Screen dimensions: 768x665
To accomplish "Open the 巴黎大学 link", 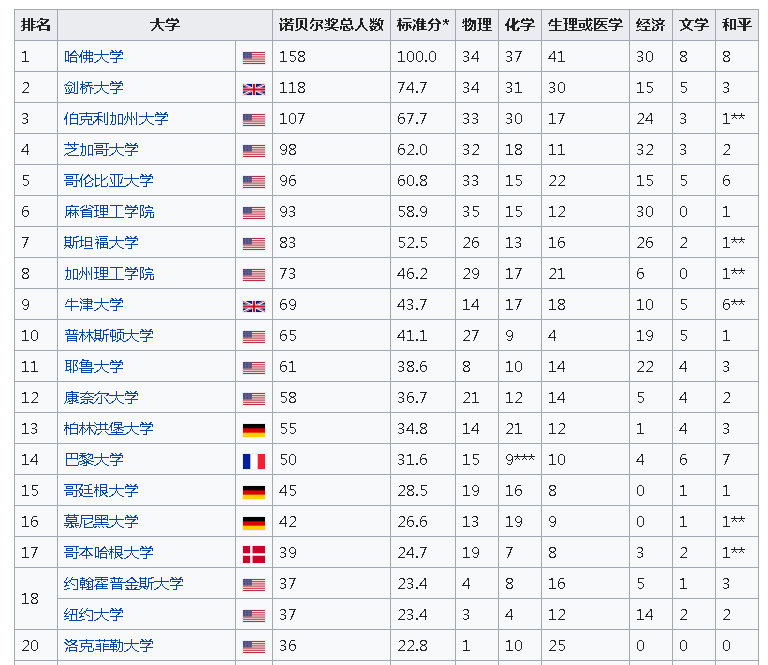I will (94, 459).
